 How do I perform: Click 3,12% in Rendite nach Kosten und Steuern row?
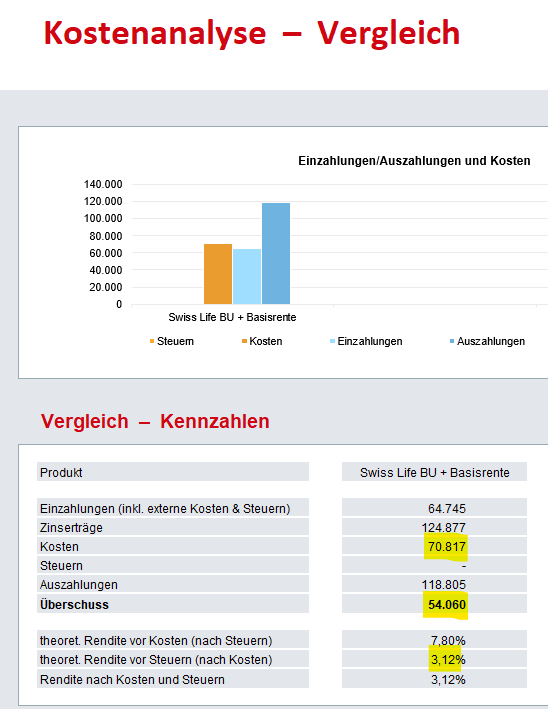pyautogui.click(x=448, y=680)
